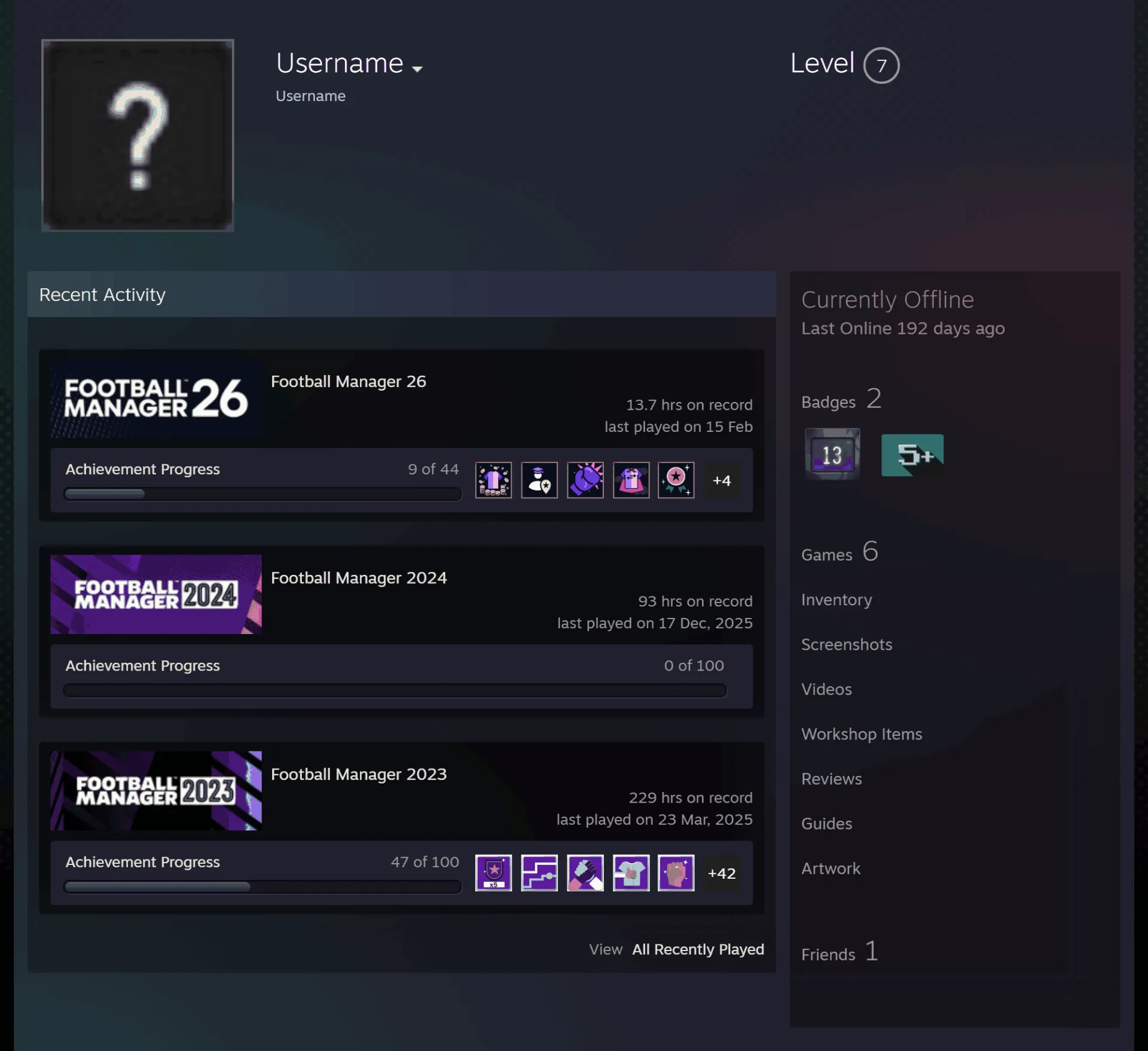Select the Football Manager 26 achievement progress bar
Screen dimensions: 1148x1051
pos(262,494)
